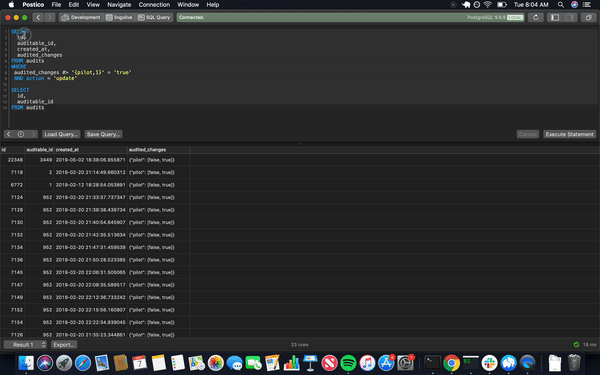The image size is (600, 375).
Task: Click the Cancel button
Action: coord(528,134)
